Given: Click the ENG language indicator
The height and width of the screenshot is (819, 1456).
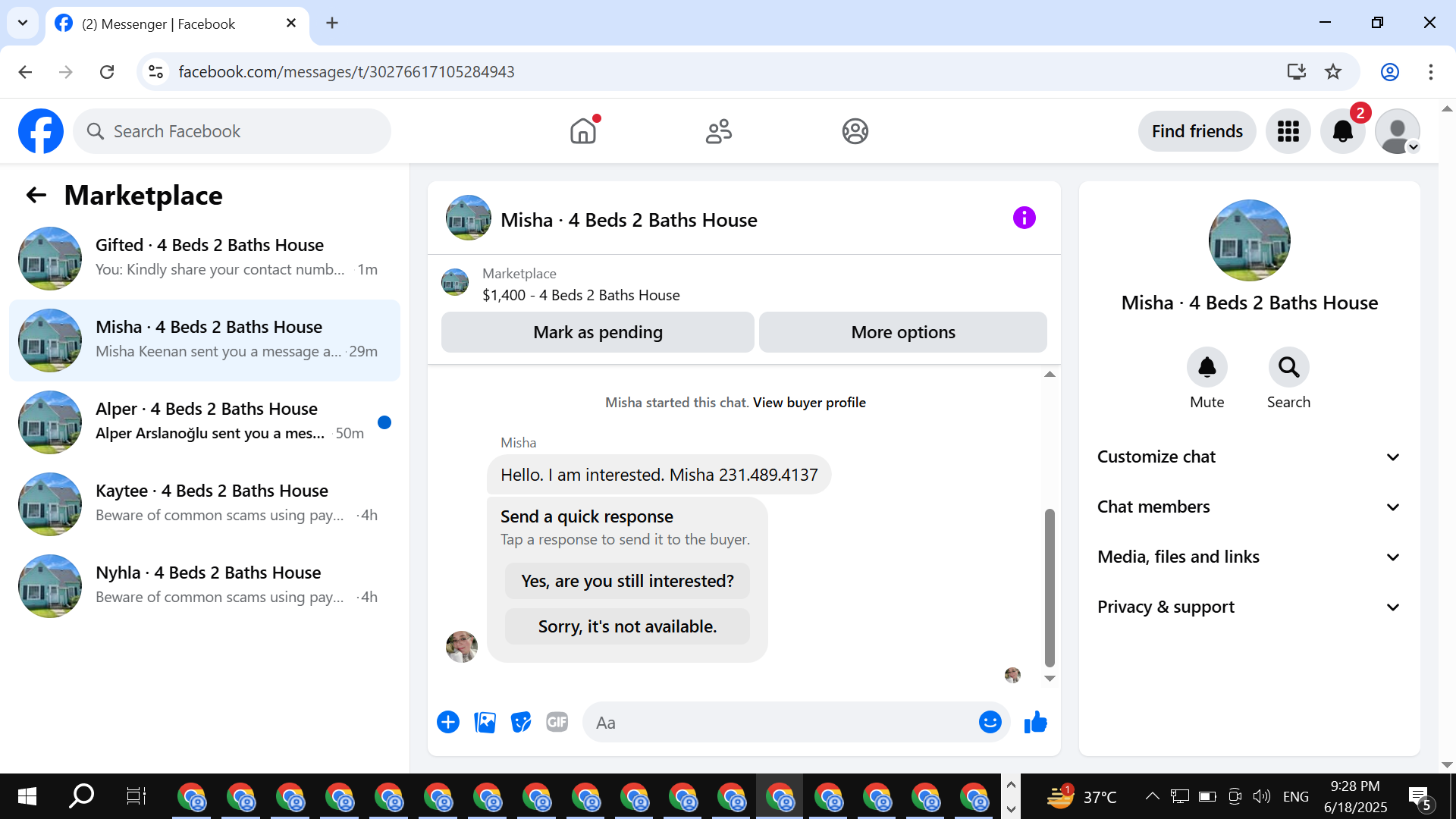Looking at the screenshot, I should [x=1295, y=796].
